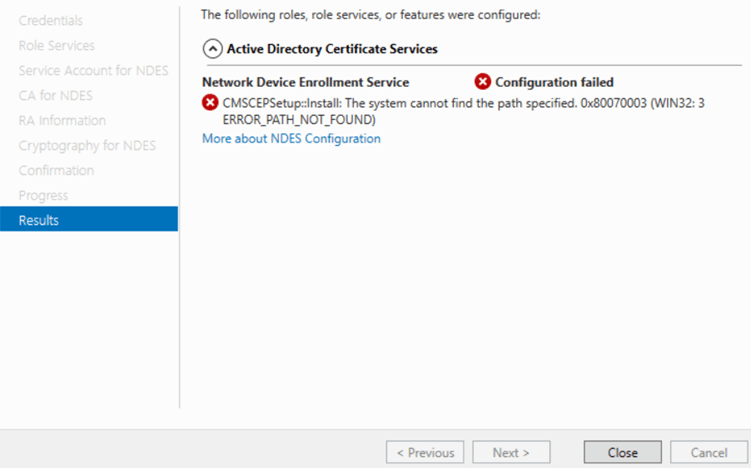
Task: Click Configuration failed status text
Action: pos(554,82)
